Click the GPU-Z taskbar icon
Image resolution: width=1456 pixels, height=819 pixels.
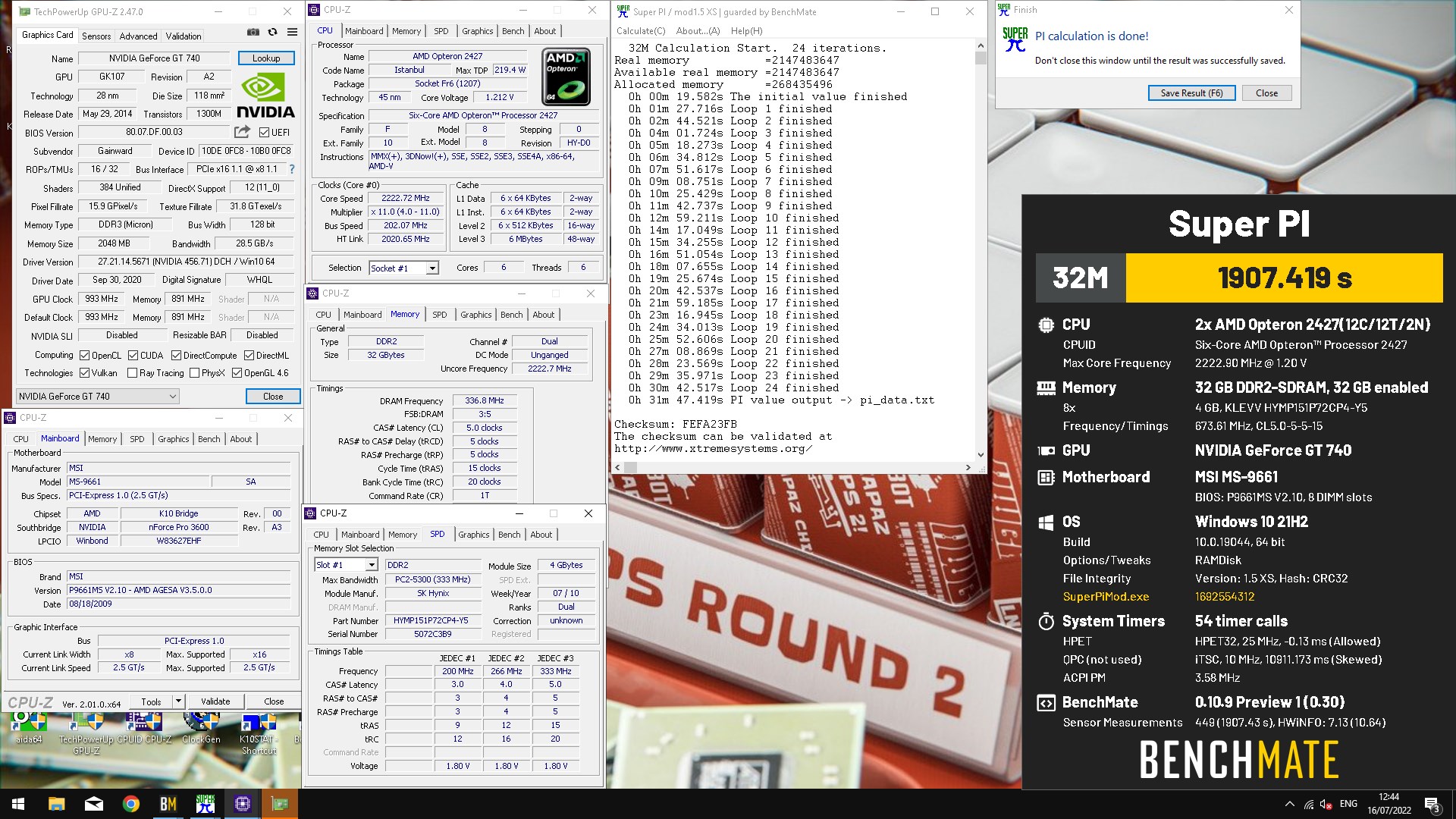[x=280, y=804]
